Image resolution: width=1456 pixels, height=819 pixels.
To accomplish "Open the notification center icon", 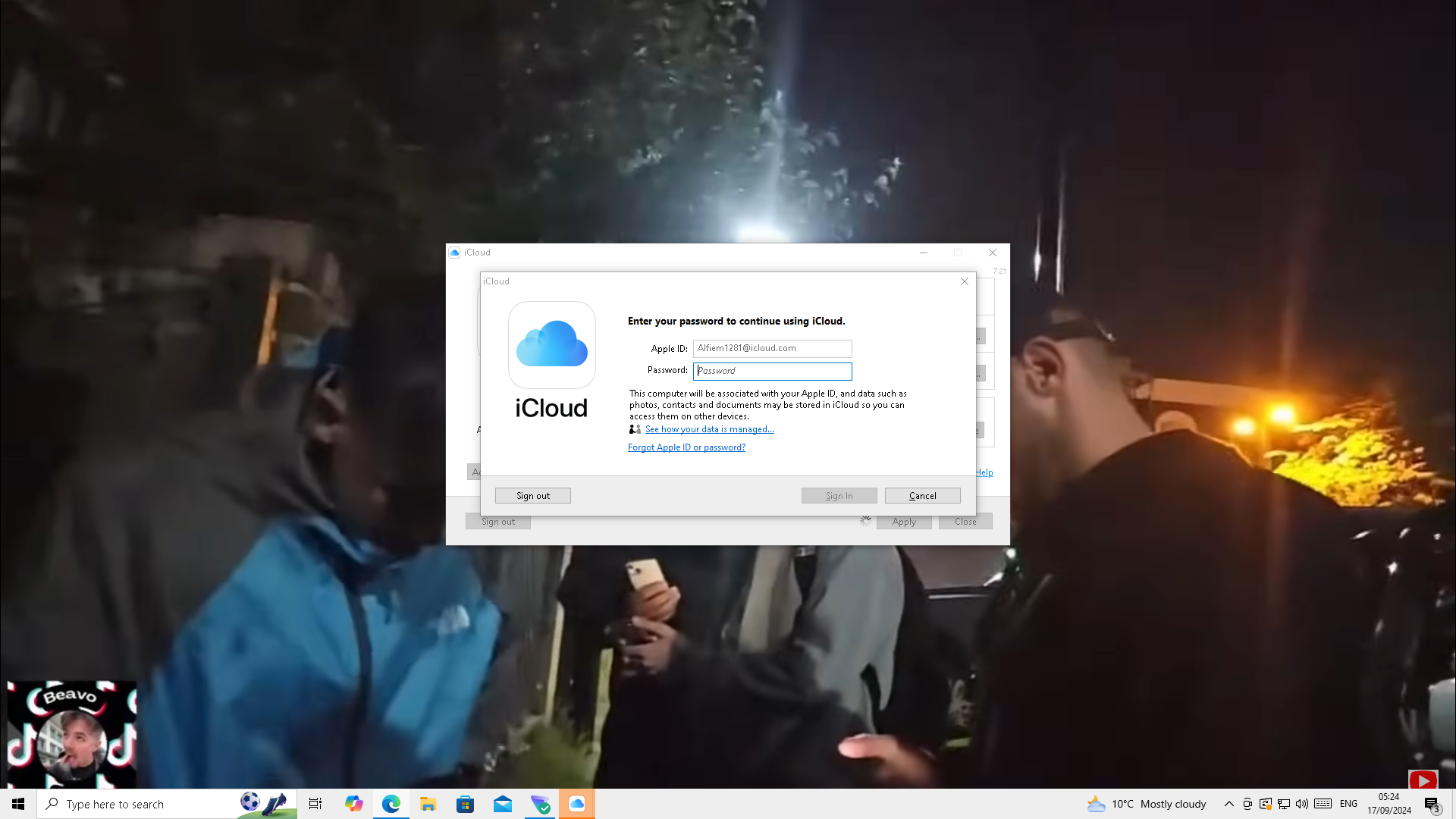I will point(1432,804).
